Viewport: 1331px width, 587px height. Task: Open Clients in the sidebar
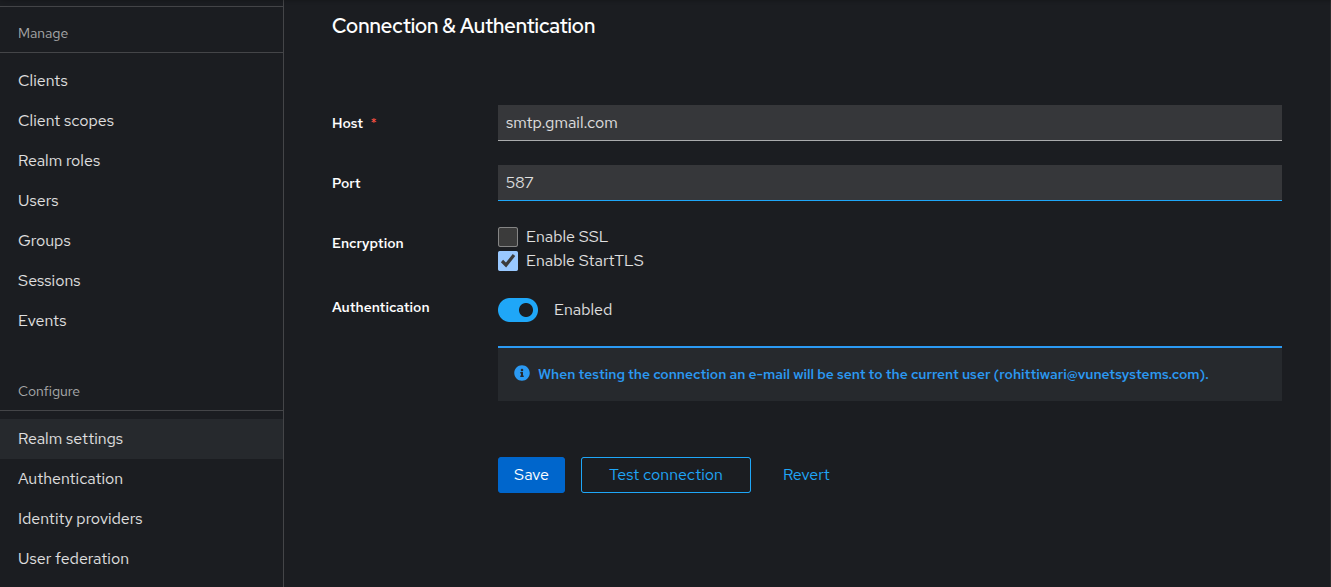pyautogui.click(x=43, y=81)
